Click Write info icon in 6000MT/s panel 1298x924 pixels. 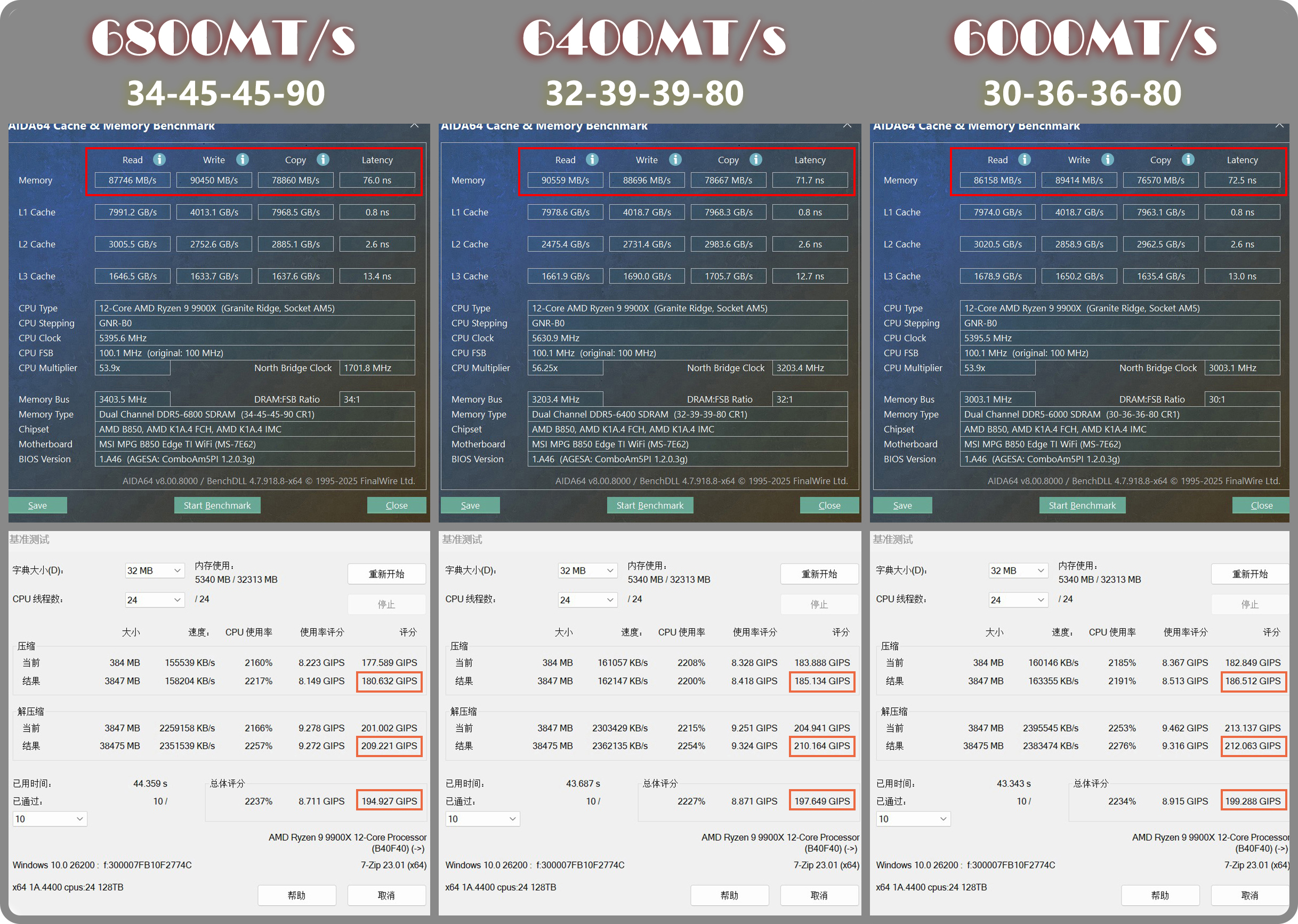pos(1108,159)
